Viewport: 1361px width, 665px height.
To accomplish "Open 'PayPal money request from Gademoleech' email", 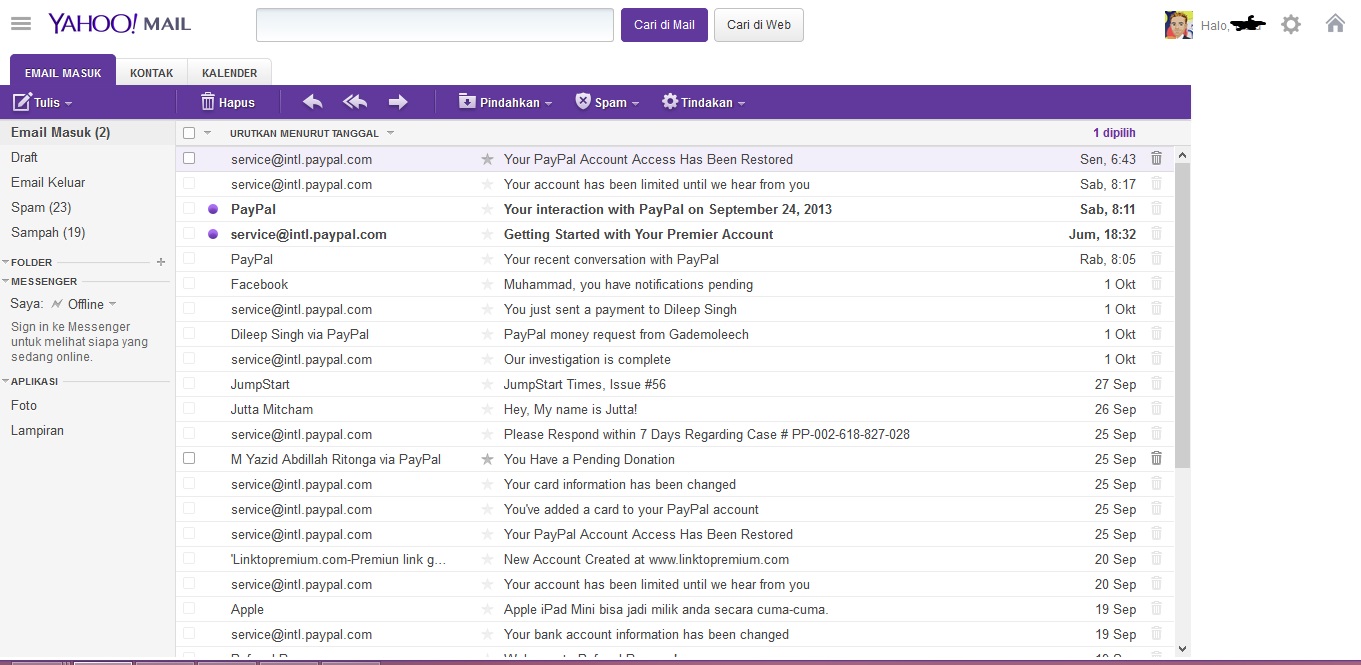I will (x=626, y=334).
